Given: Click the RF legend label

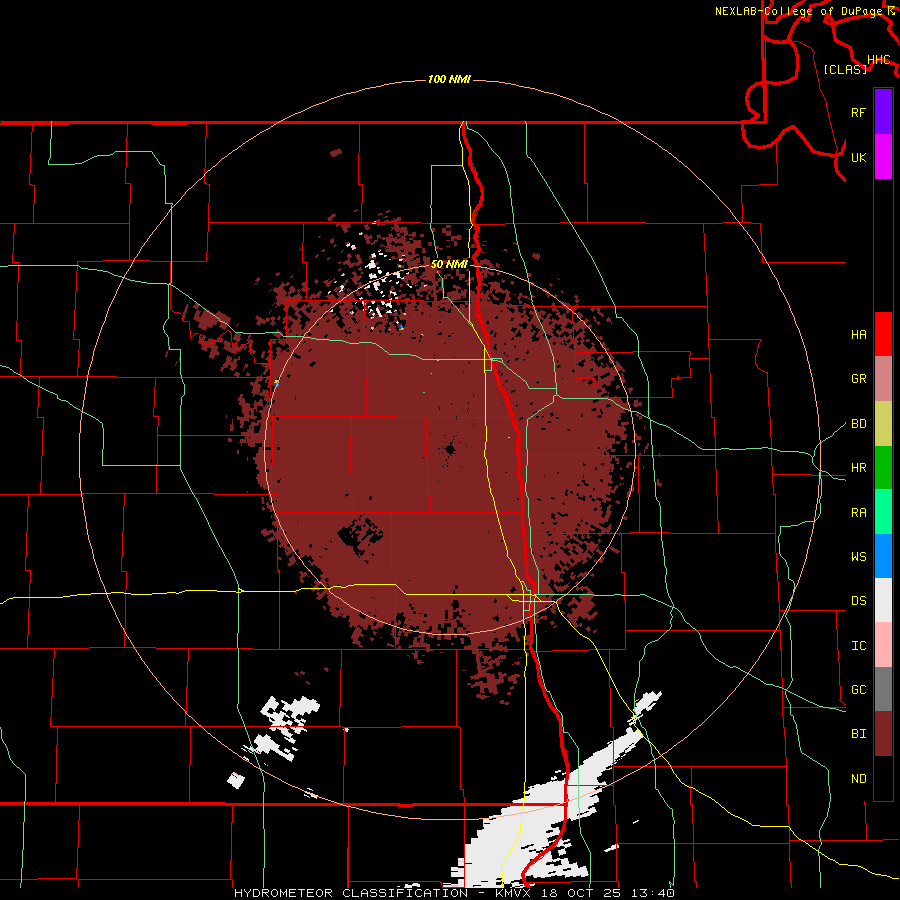Looking at the screenshot, I should [x=858, y=112].
